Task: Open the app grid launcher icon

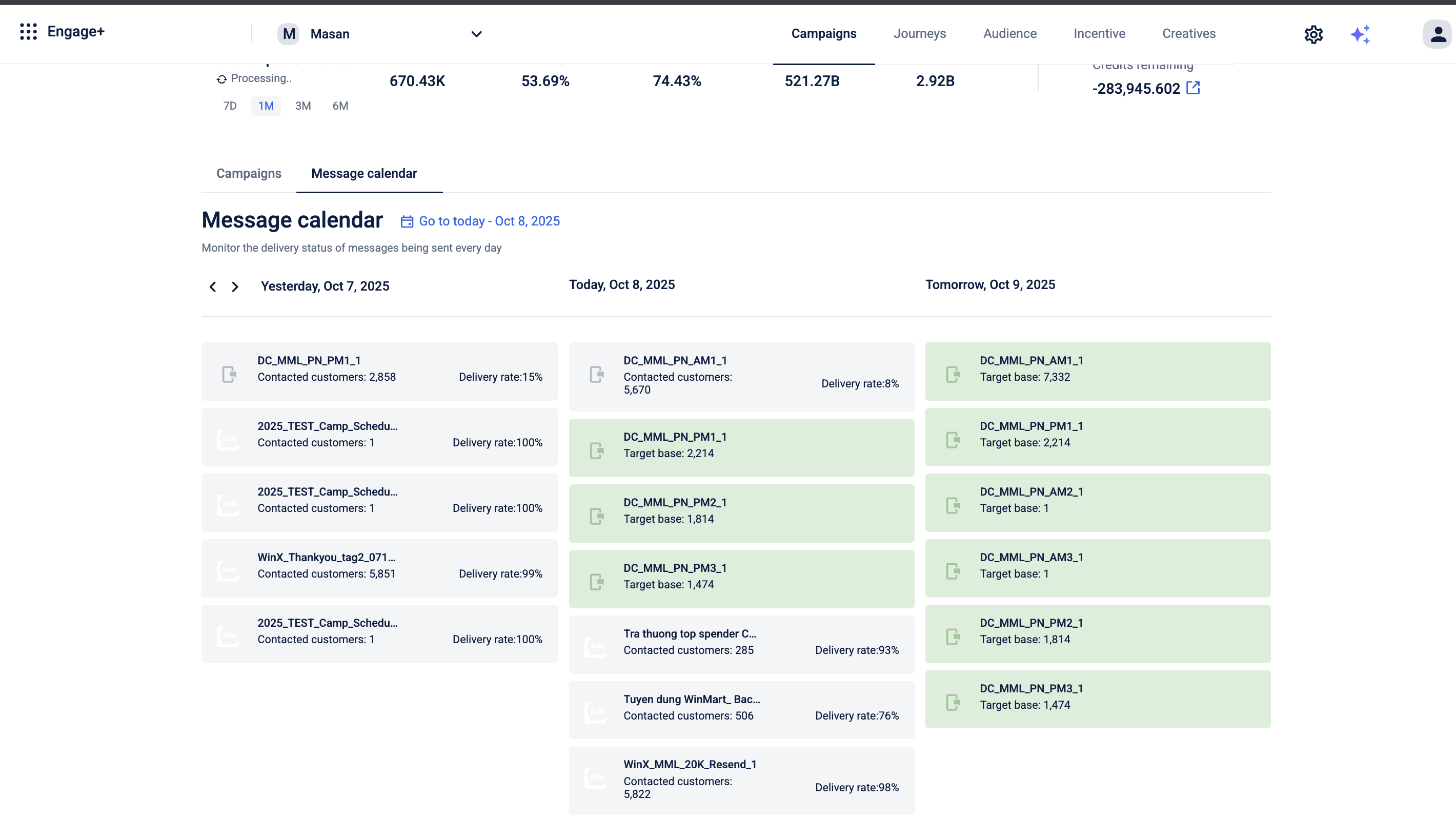Action: (x=28, y=32)
